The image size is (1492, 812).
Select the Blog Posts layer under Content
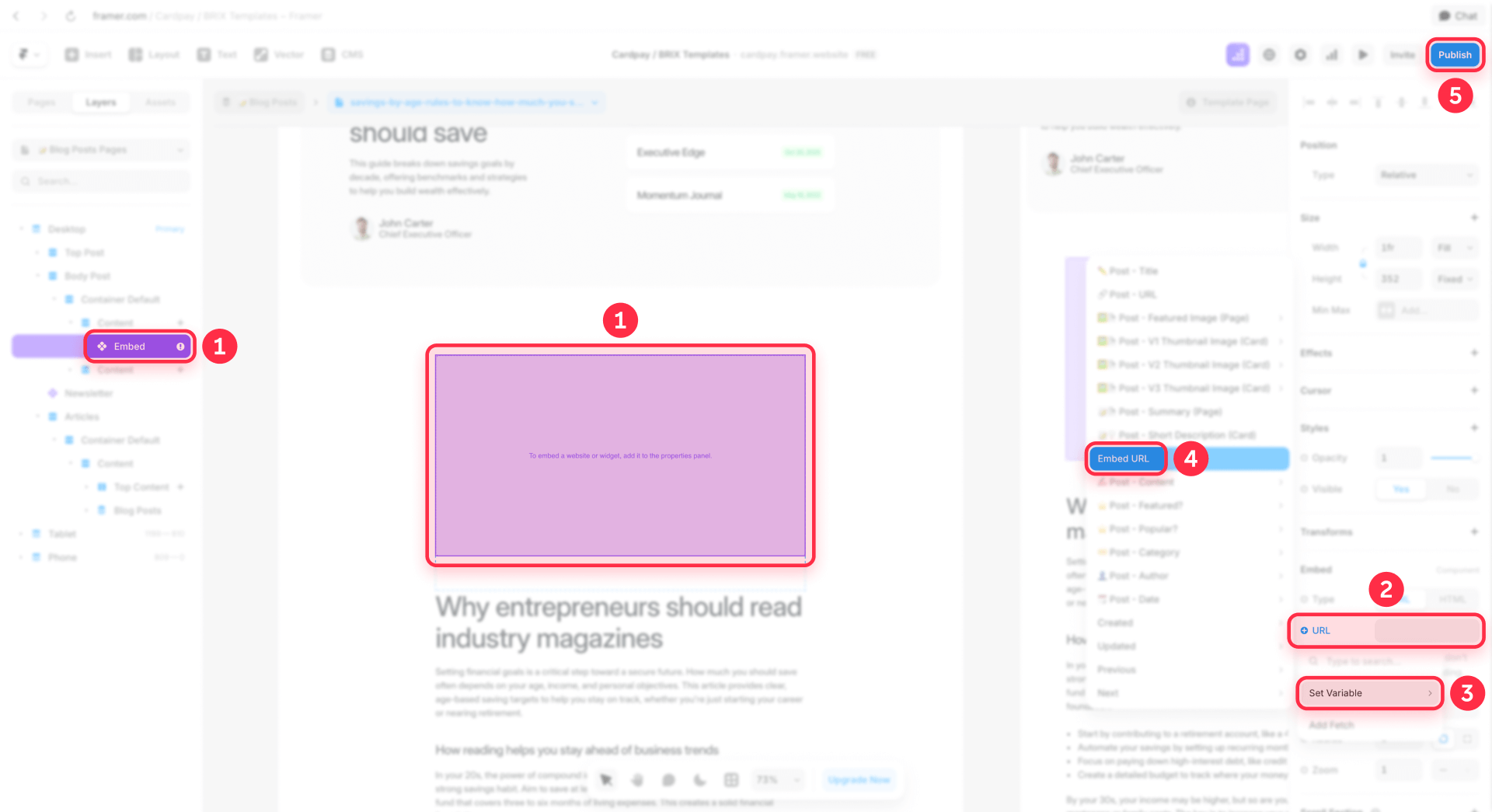pos(137,511)
